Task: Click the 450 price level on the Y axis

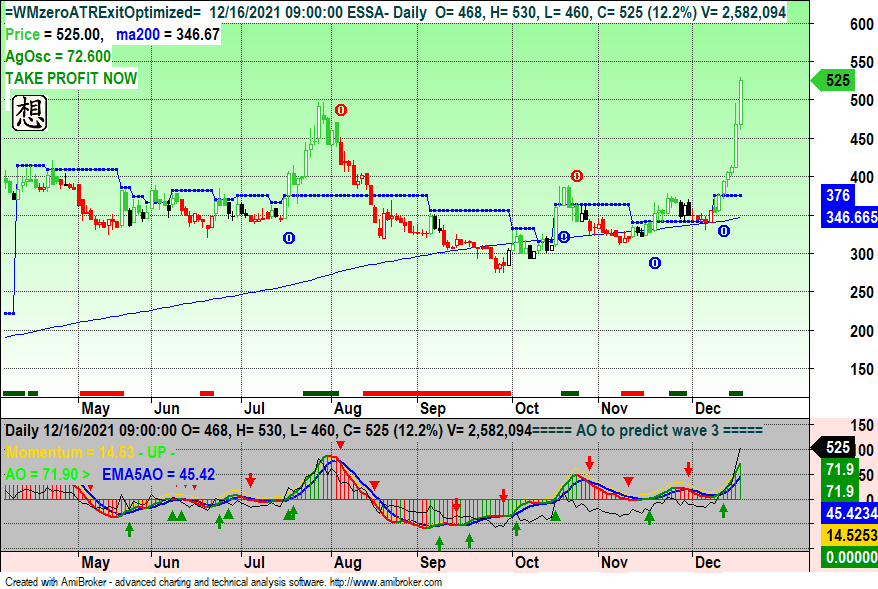Action: pyautogui.click(x=861, y=139)
